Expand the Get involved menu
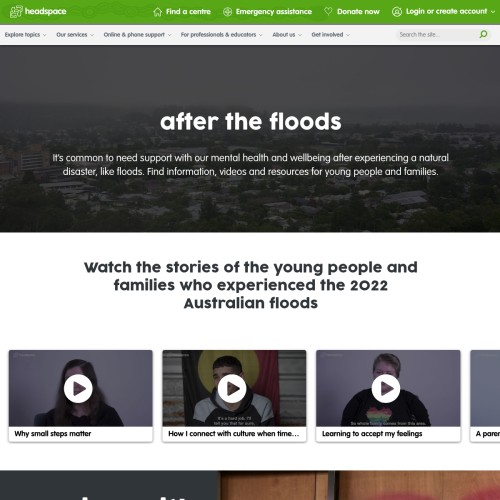The width and height of the screenshot is (500, 500). coord(331,35)
